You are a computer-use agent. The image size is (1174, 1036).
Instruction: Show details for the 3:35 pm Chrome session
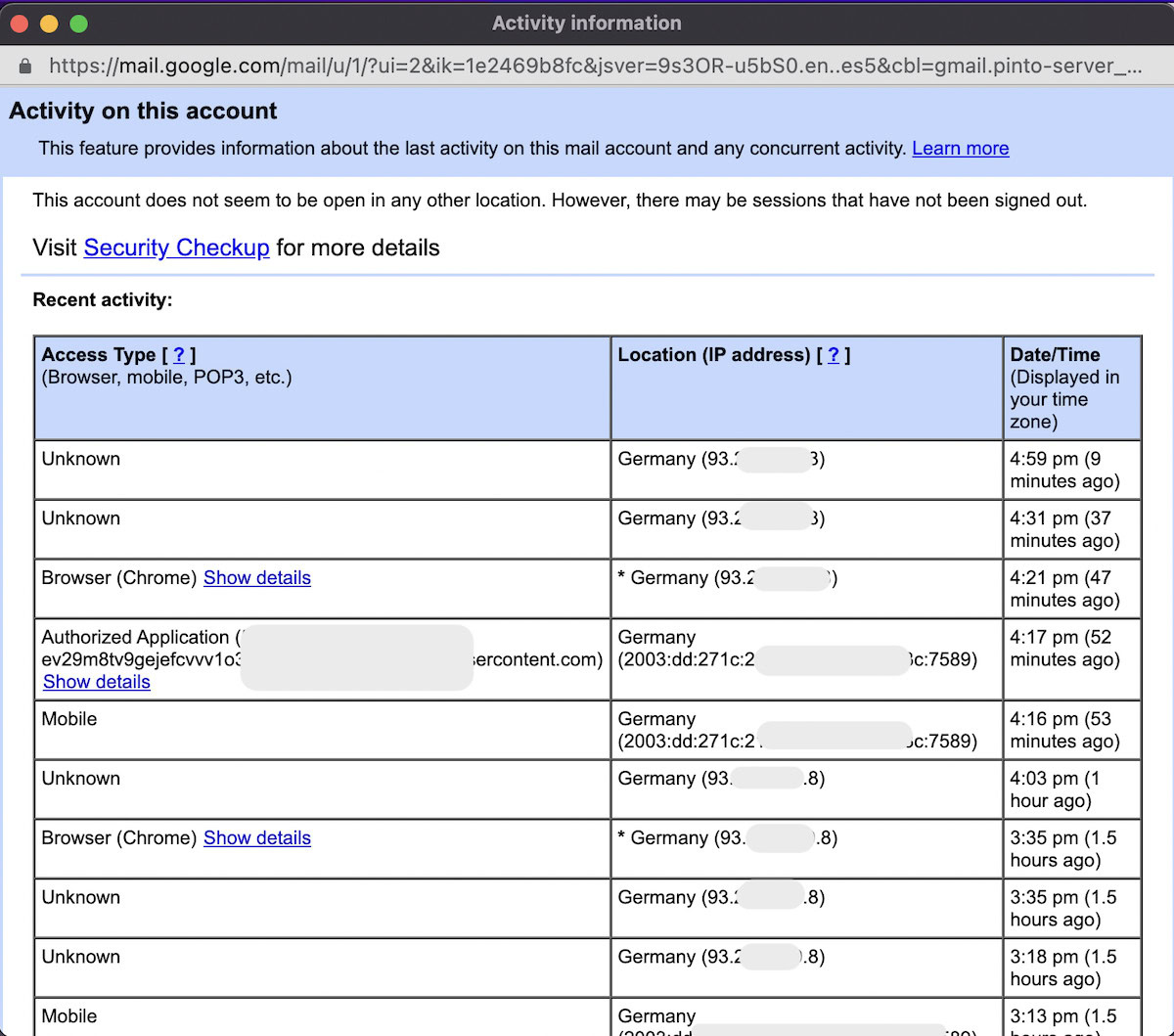point(257,838)
